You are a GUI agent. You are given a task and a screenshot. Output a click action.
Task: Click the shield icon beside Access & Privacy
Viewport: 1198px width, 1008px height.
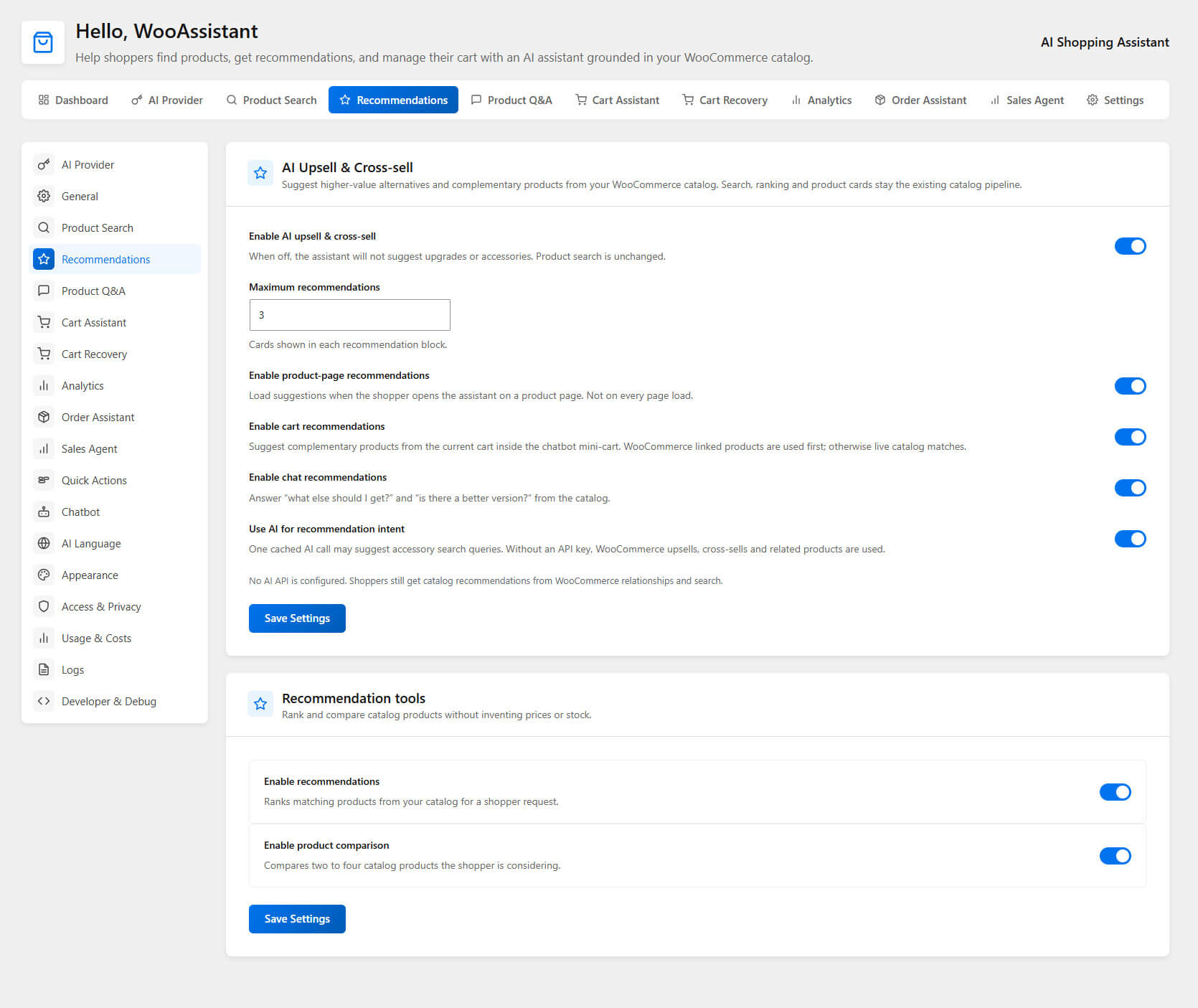(44, 606)
